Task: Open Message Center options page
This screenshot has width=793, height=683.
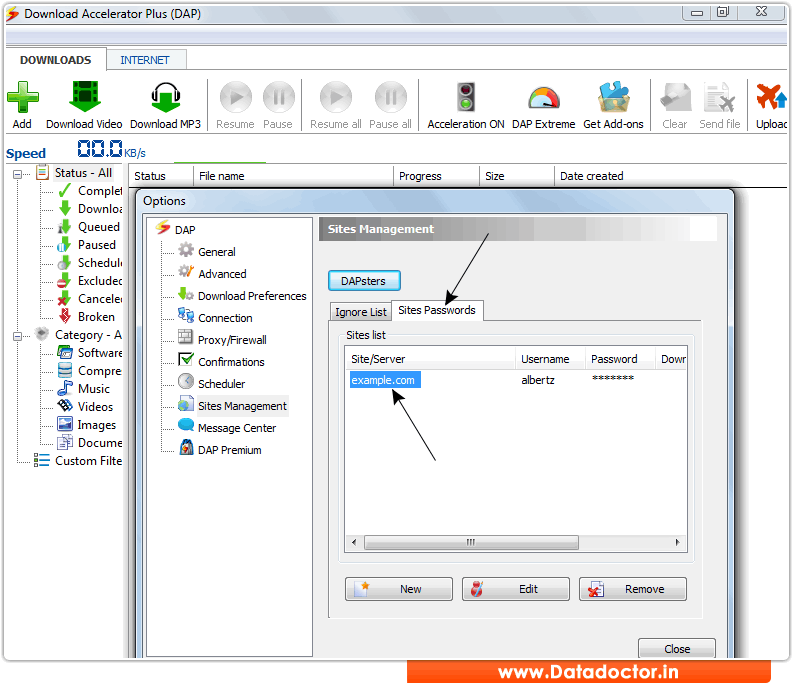Action: point(237,428)
